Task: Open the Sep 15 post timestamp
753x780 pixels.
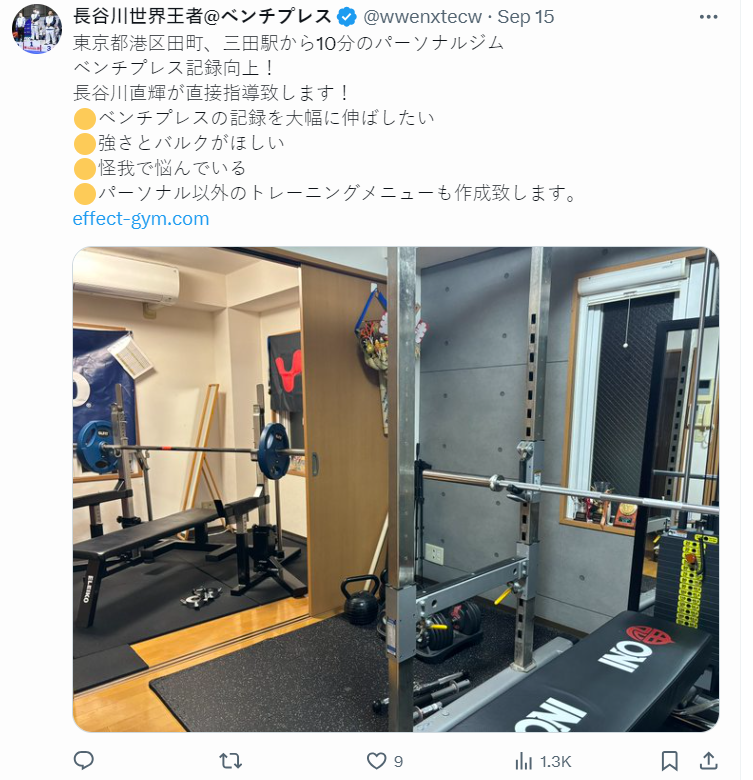Action: pos(526,17)
